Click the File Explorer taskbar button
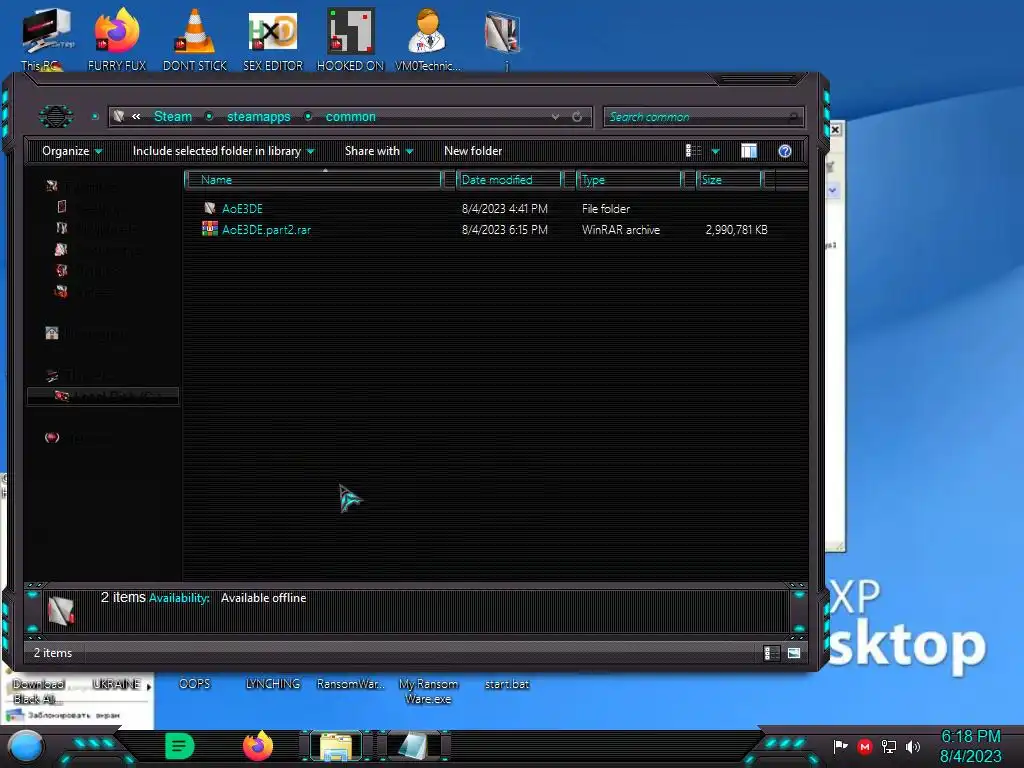Image resolution: width=1024 pixels, height=768 pixels. tap(336, 747)
